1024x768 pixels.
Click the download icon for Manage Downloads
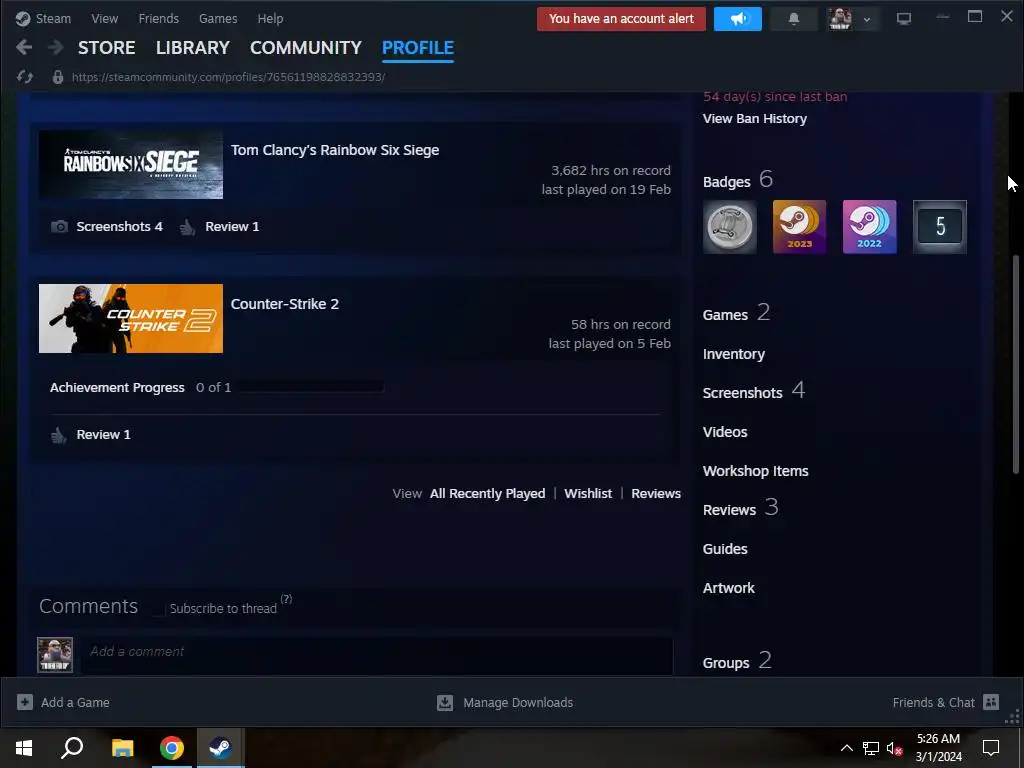pyautogui.click(x=445, y=703)
